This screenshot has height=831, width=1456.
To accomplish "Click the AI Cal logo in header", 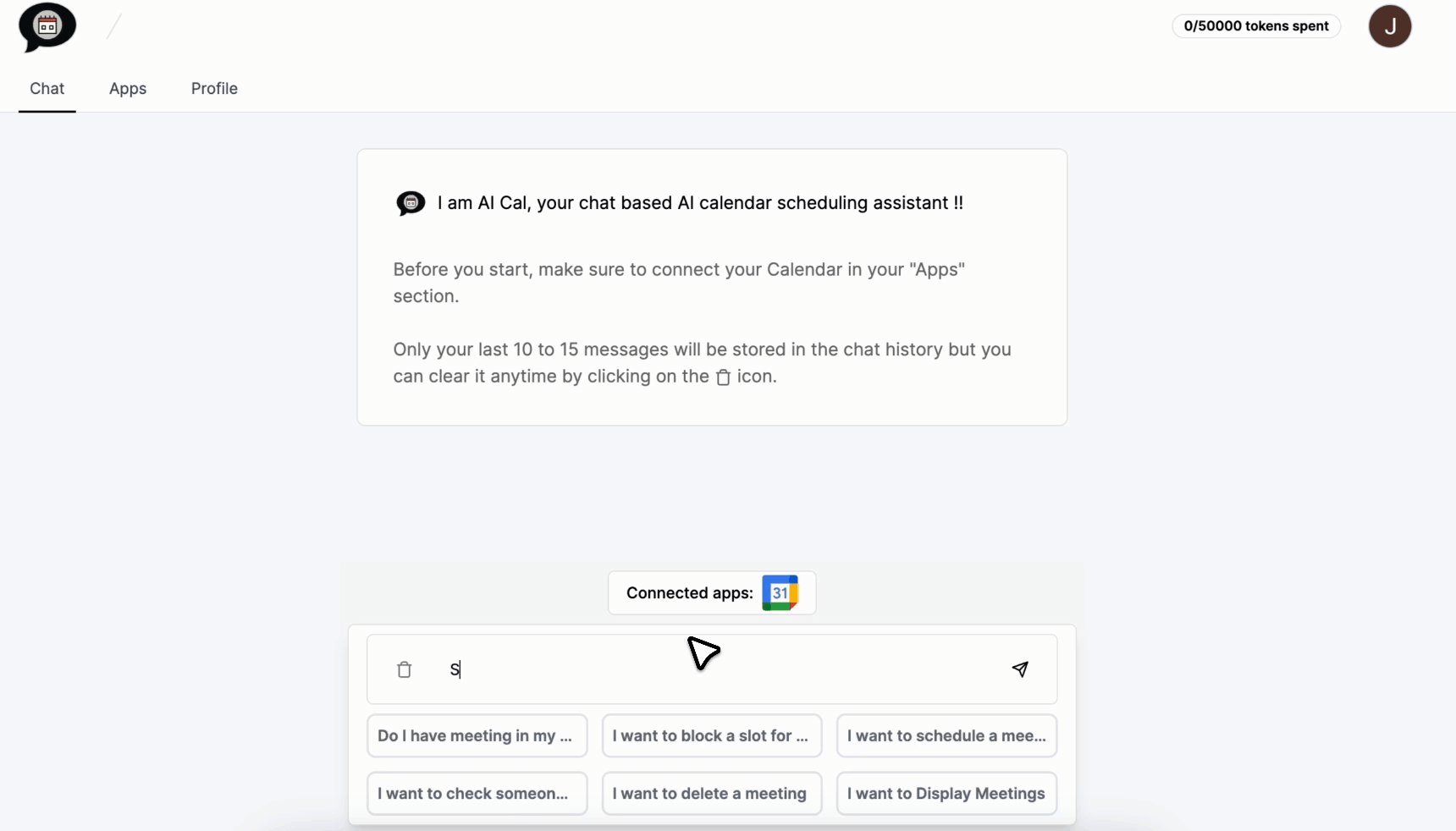I will click(47, 27).
